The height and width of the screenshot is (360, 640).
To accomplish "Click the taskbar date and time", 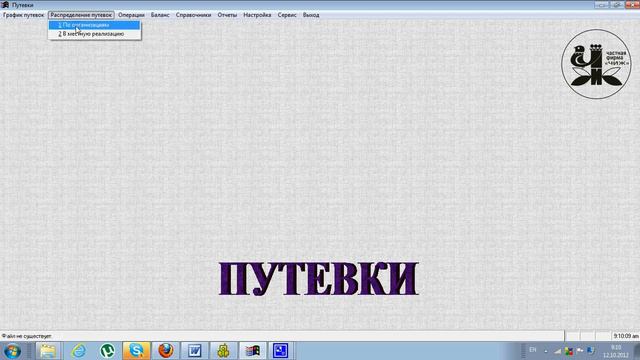I will [616, 351].
